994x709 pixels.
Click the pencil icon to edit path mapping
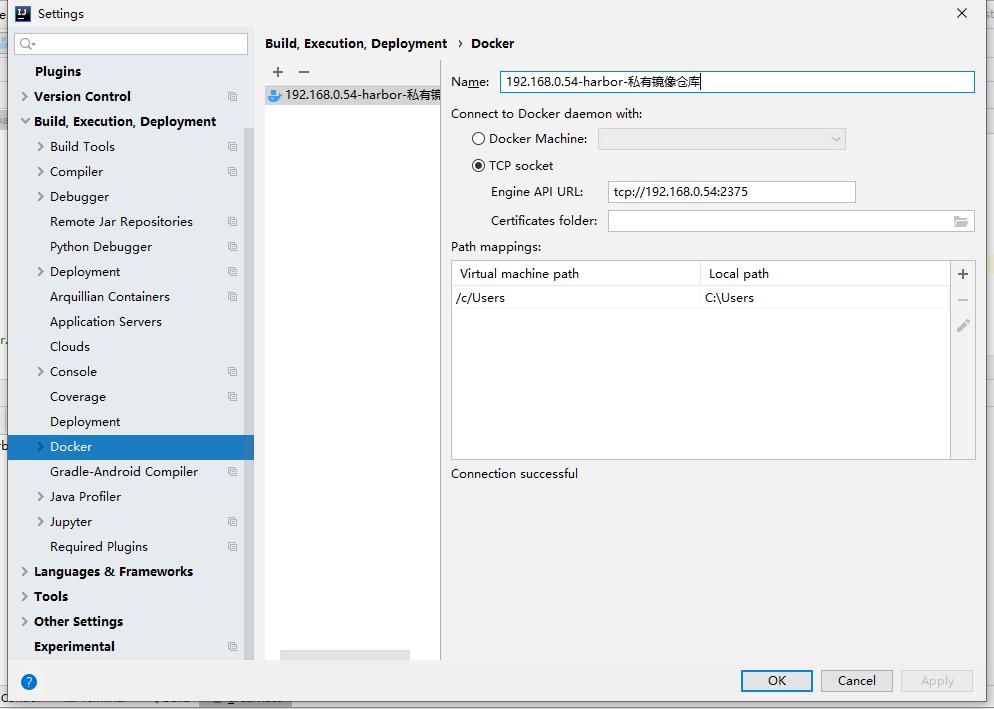point(963,326)
